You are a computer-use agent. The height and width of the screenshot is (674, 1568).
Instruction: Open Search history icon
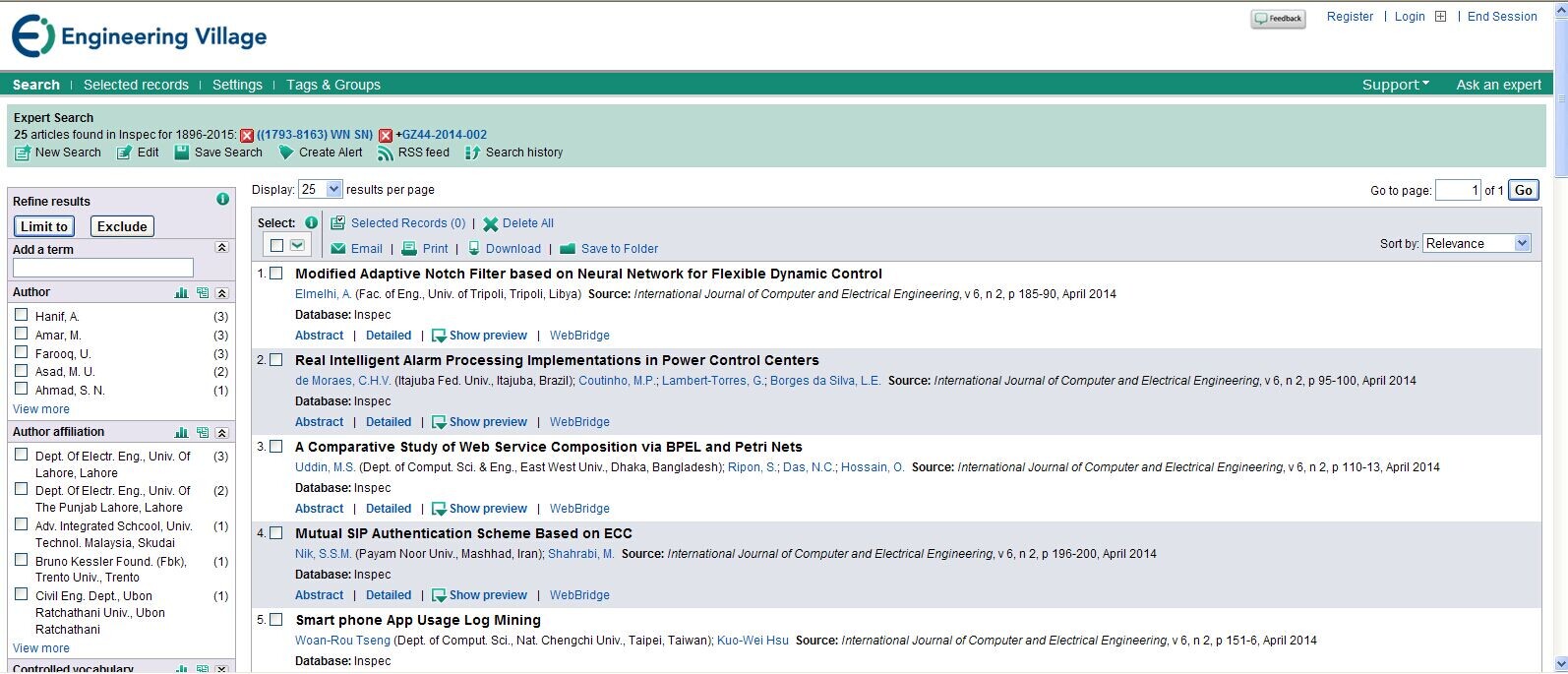tap(472, 153)
